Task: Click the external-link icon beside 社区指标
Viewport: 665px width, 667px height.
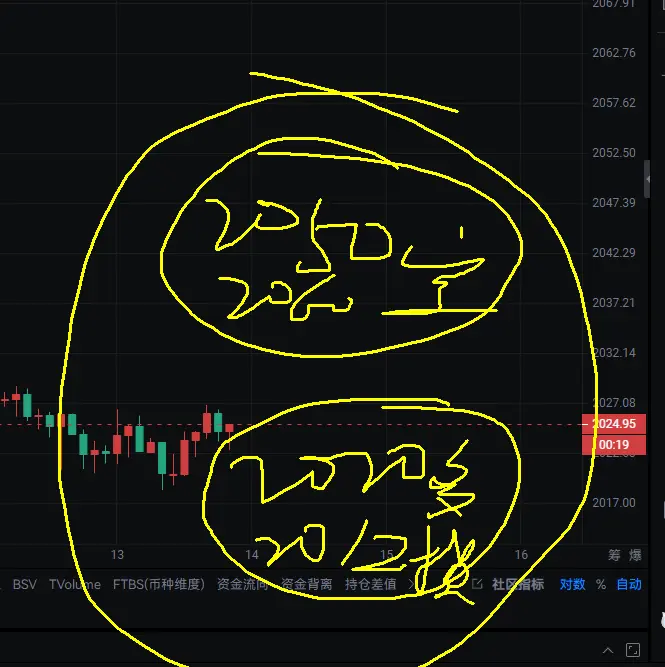Action: (477, 584)
